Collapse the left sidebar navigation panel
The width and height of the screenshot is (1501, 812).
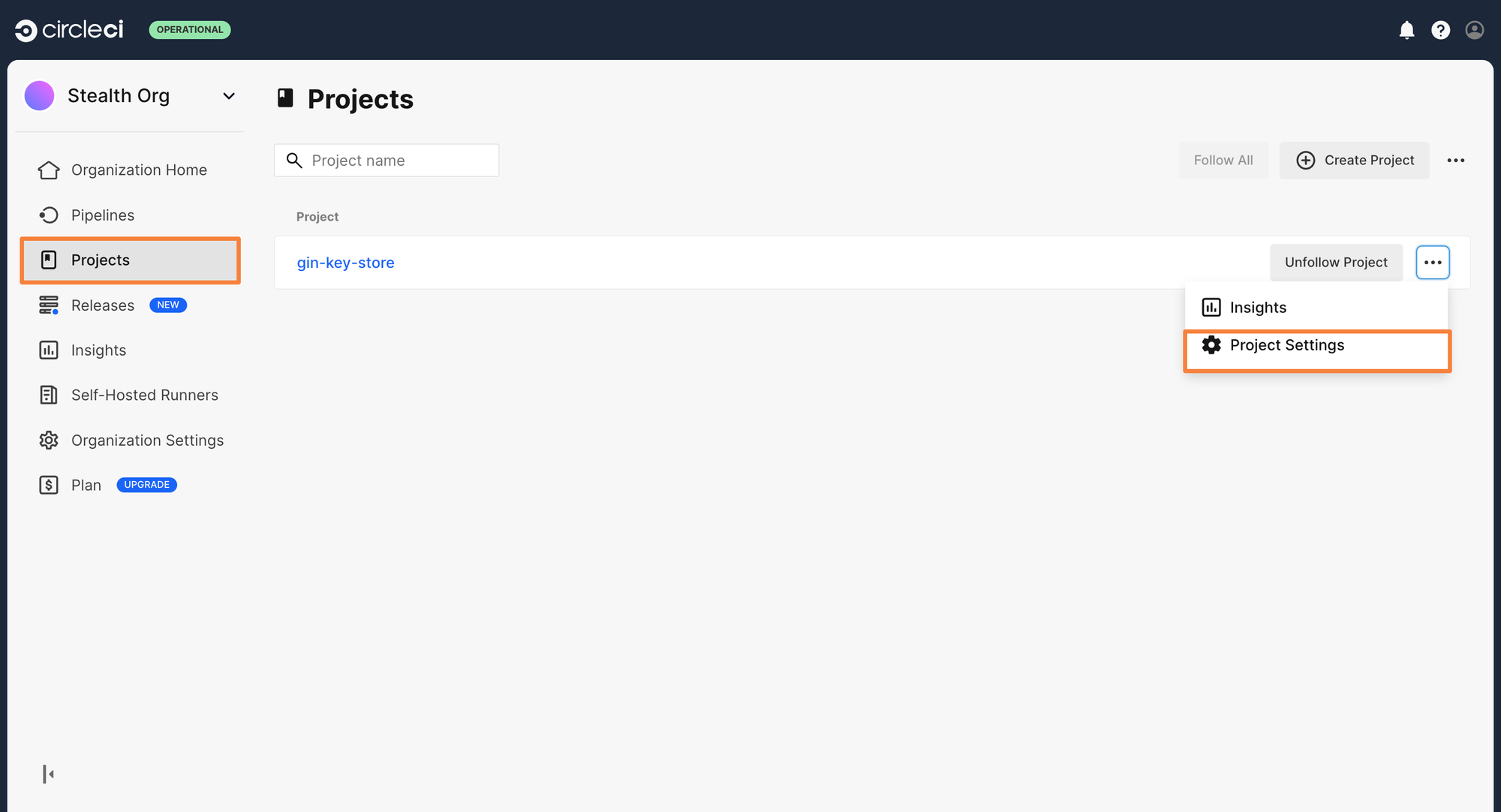pos(47,773)
